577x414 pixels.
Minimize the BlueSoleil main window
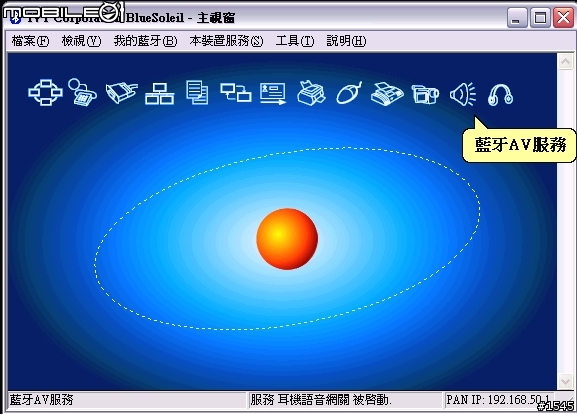pos(517,18)
